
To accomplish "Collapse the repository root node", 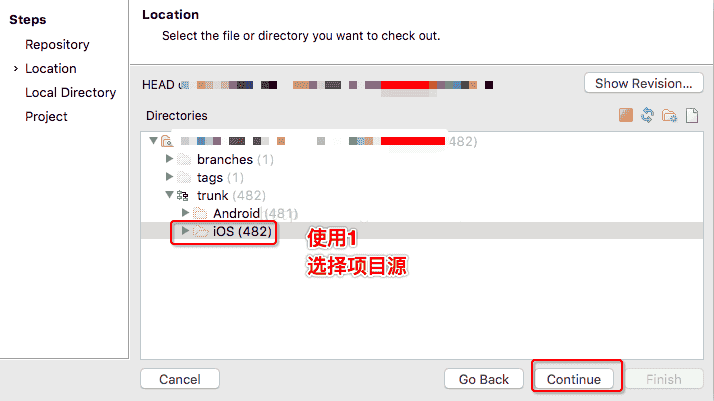I will click(x=153, y=142).
